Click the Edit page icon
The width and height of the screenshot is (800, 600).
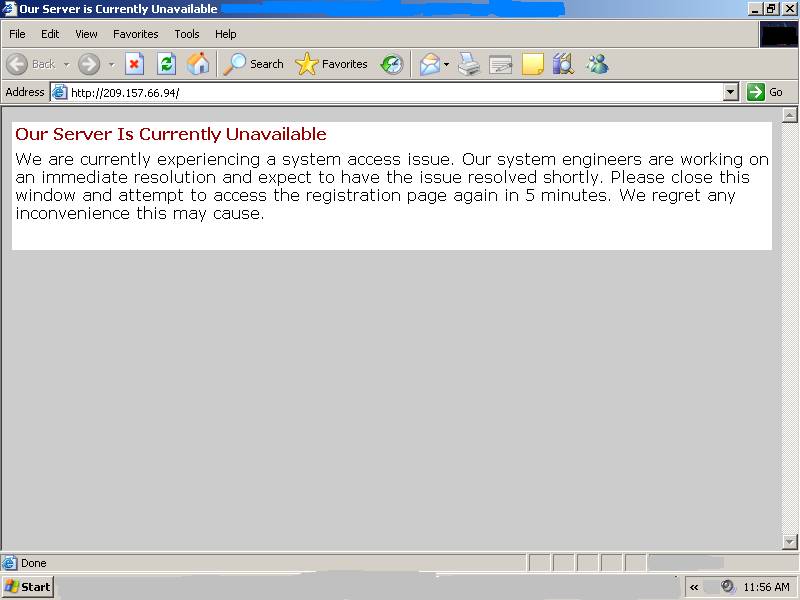501,65
